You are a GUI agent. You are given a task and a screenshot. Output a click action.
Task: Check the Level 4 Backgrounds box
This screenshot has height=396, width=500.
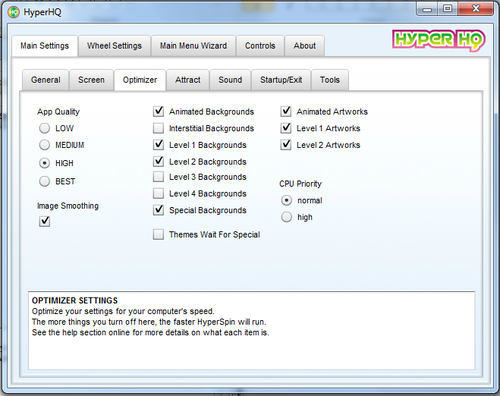click(x=158, y=194)
